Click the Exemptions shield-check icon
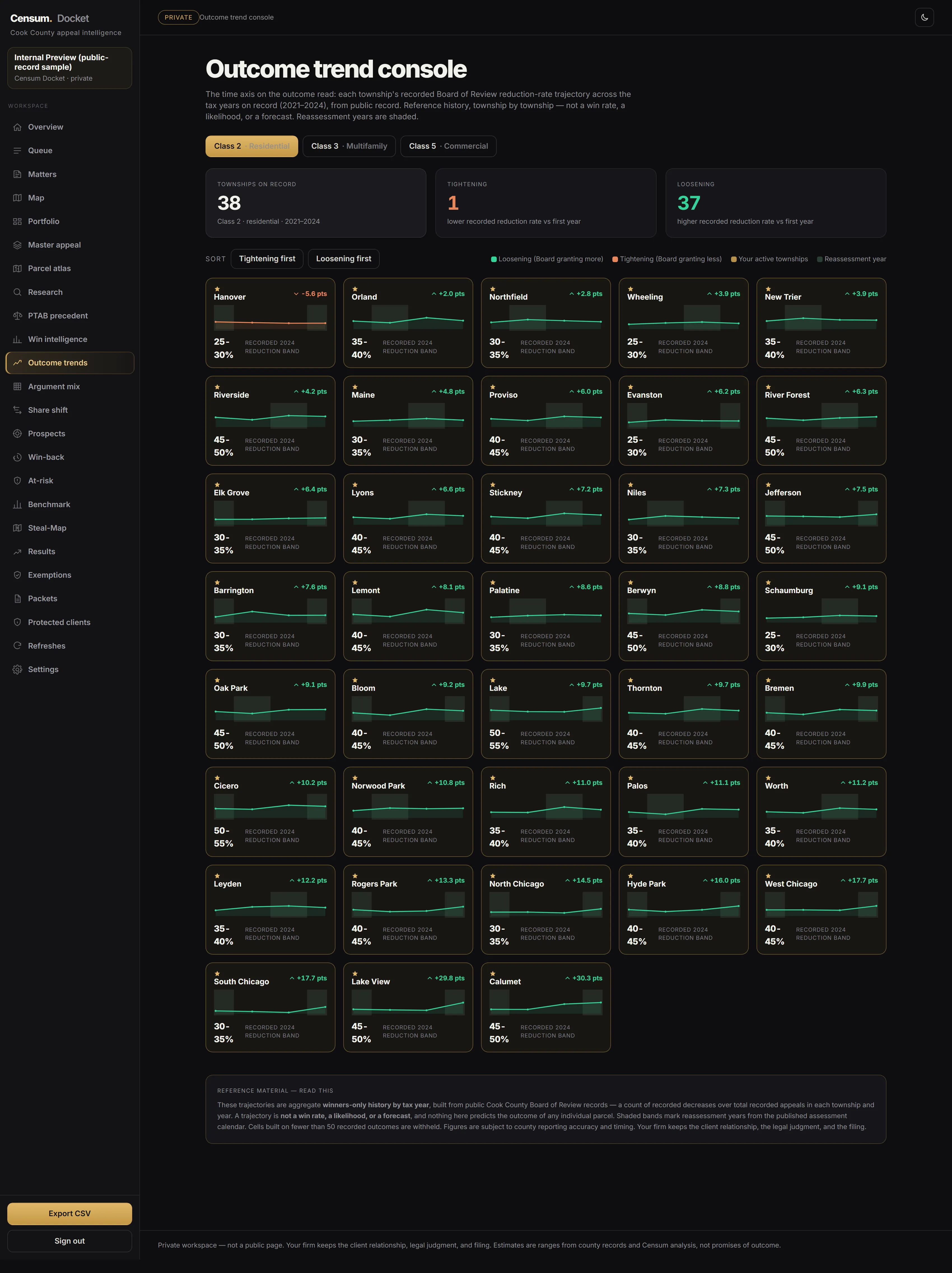This screenshot has width=952, height=1273. coord(17,575)
